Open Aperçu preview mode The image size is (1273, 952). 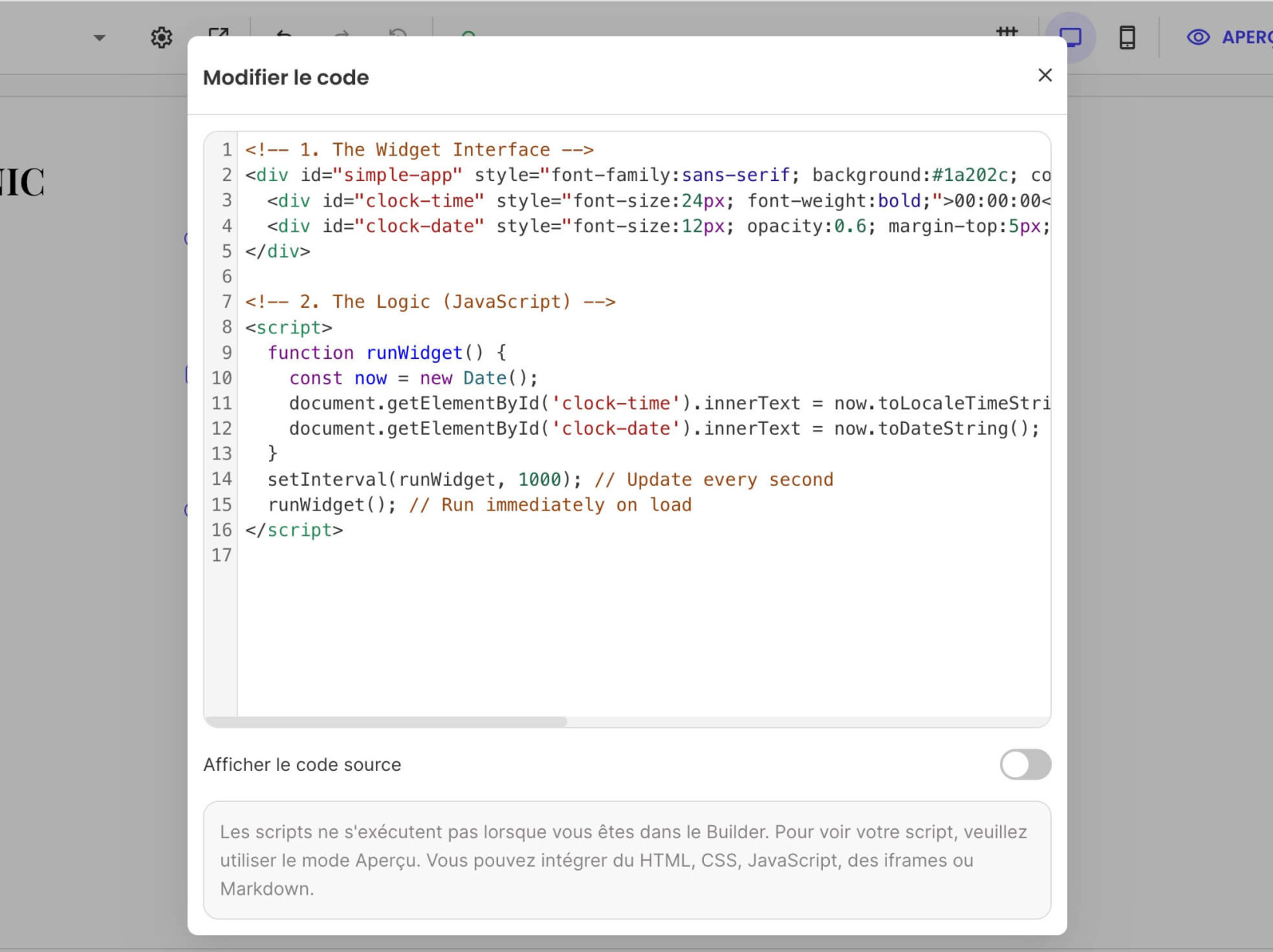(1230, 37)
